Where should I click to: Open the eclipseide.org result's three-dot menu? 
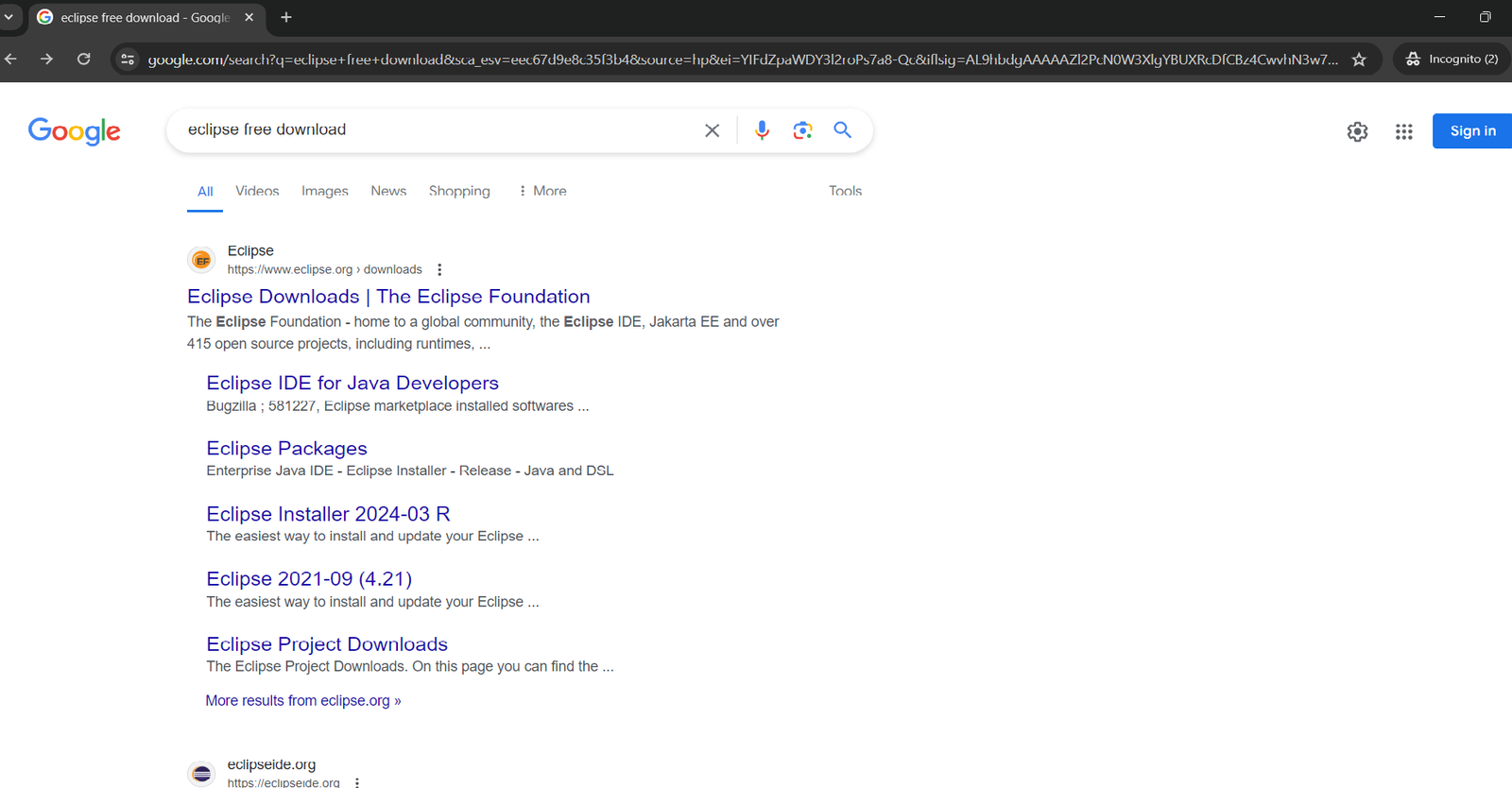coord(357,782)
